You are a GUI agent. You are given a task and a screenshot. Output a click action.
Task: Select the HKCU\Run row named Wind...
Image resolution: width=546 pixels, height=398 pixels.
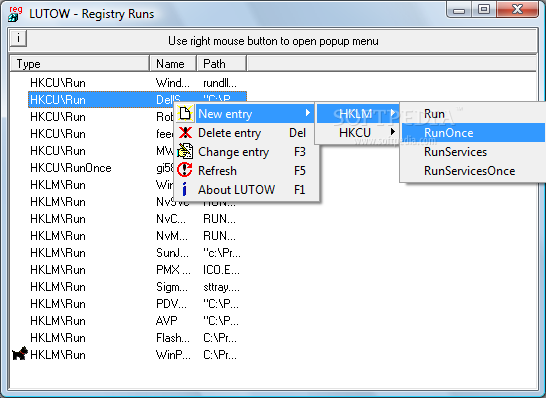click(x=137, y=83)
